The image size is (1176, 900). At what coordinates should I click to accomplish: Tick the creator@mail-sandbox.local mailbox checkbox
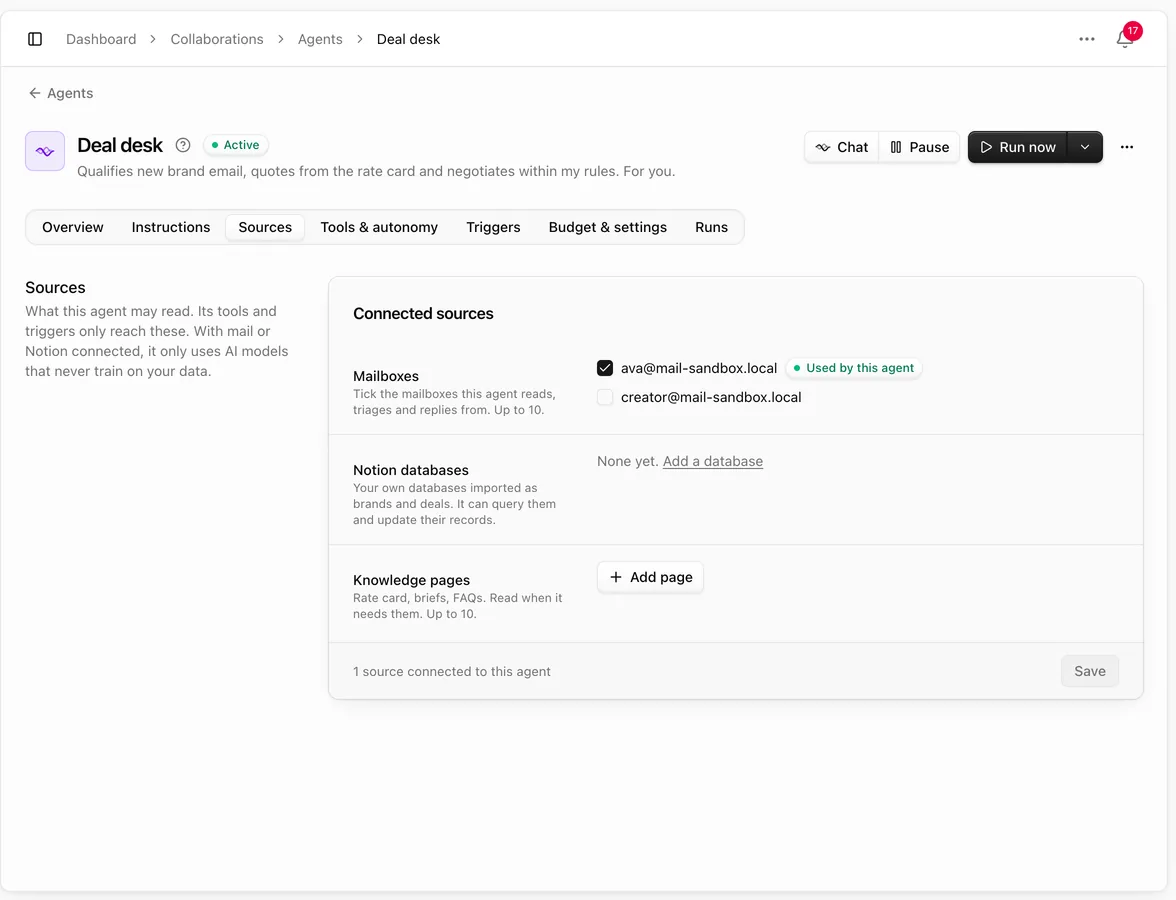click(x=604, y=398)
